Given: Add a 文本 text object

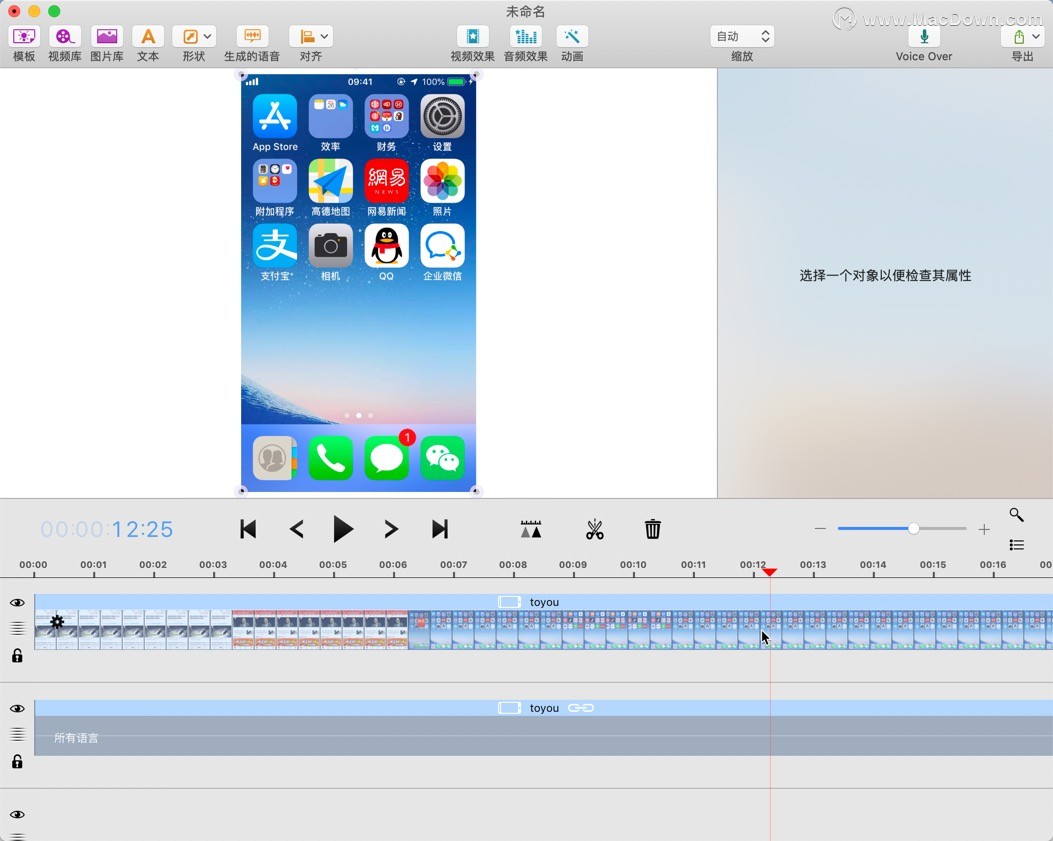Looking at the screenshot, I should (x=148, y=37).
